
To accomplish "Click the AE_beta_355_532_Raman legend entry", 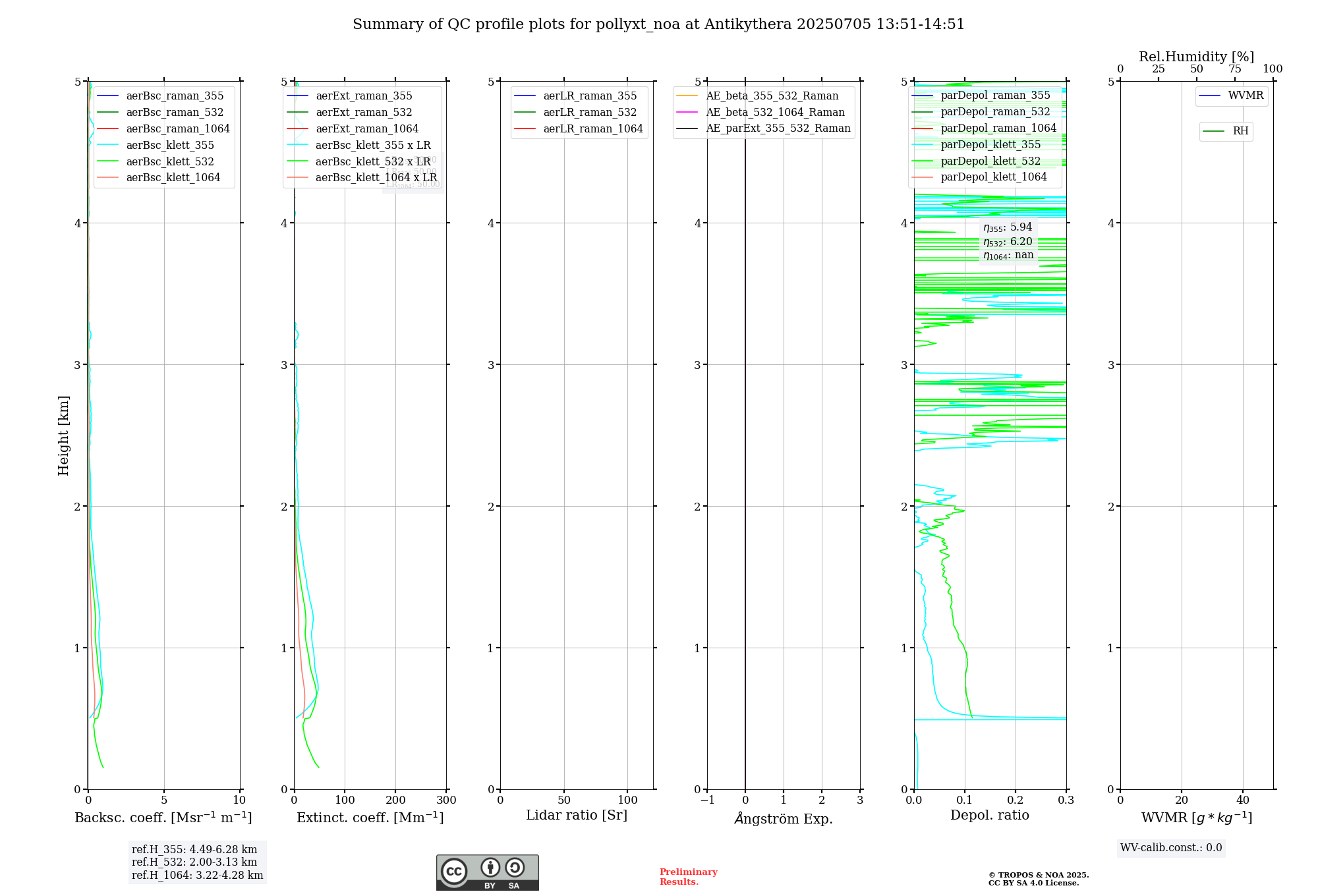I will click(x=772, y=96).
